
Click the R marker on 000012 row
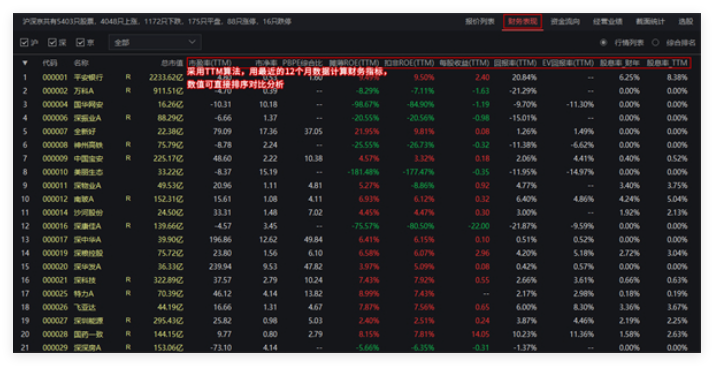click(128, 198)
